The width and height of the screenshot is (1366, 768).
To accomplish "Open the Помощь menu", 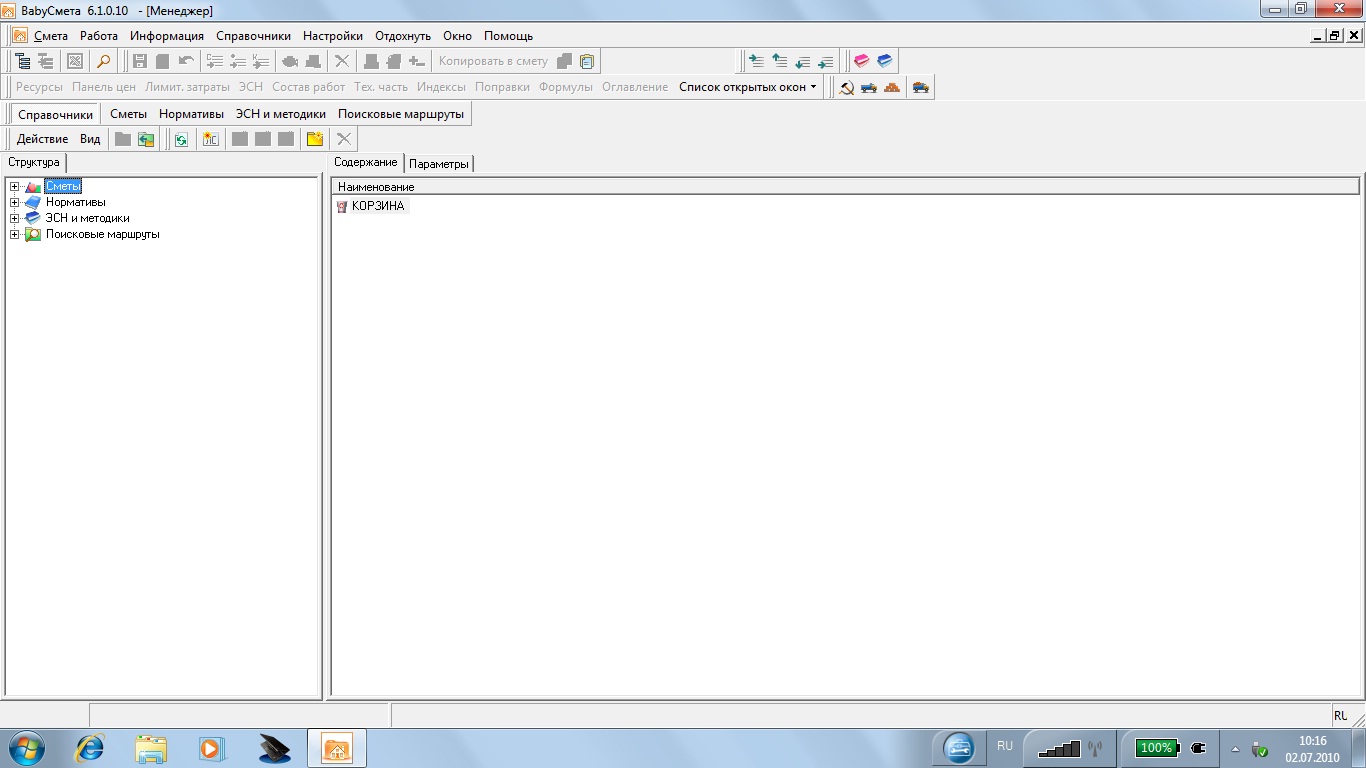I will (x=508, y=36).
